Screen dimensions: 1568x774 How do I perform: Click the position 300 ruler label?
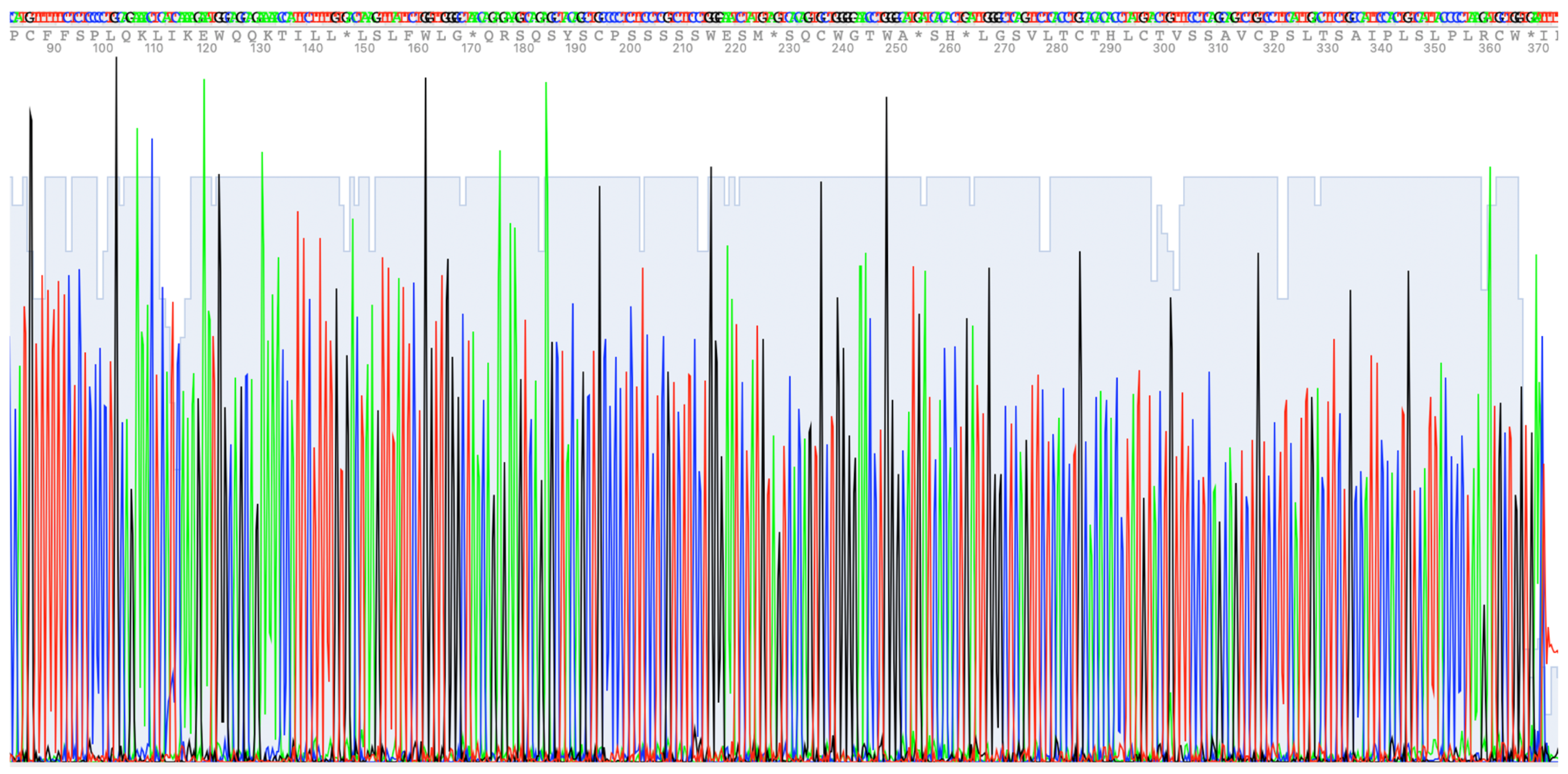click(1163, 48)
